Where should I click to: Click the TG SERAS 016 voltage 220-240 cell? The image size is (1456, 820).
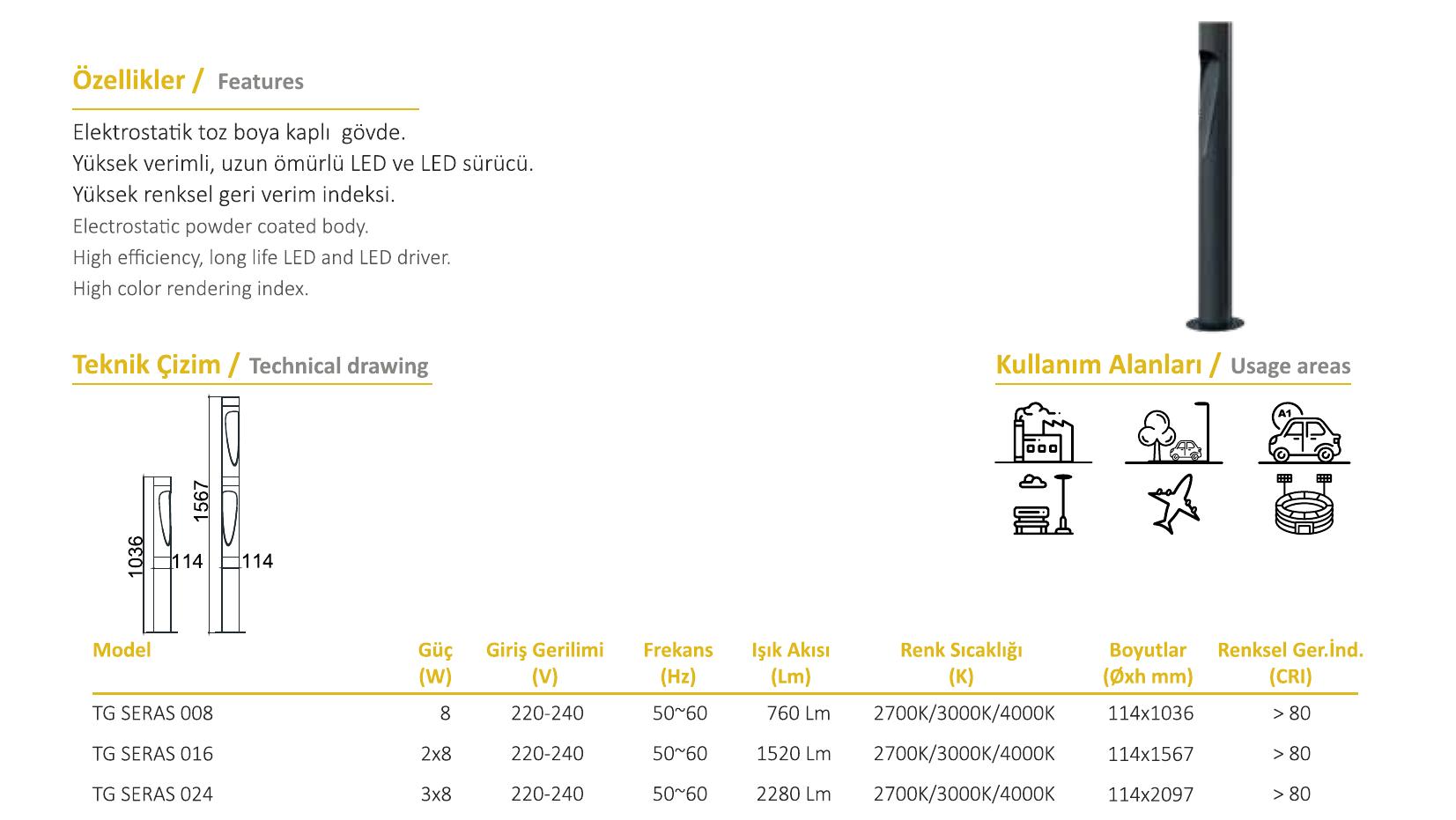547,753
